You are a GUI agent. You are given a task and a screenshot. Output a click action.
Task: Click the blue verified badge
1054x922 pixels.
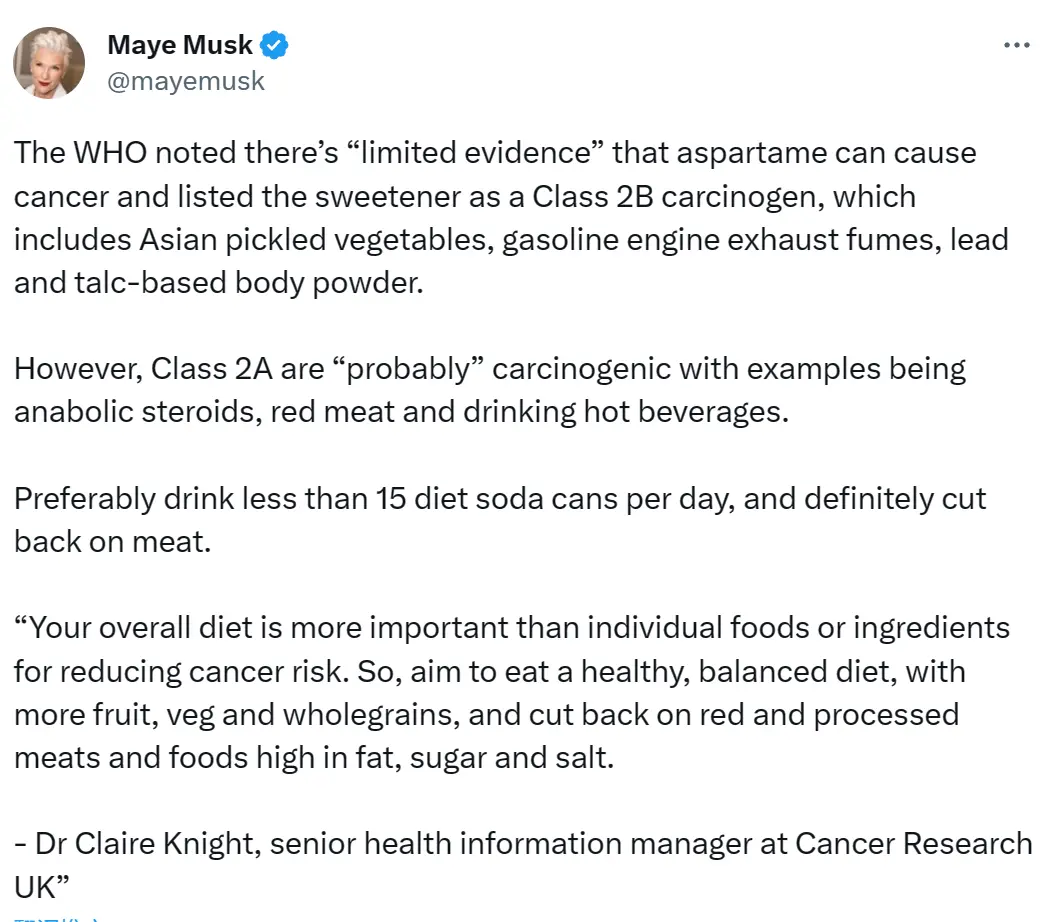coord(275,45)
